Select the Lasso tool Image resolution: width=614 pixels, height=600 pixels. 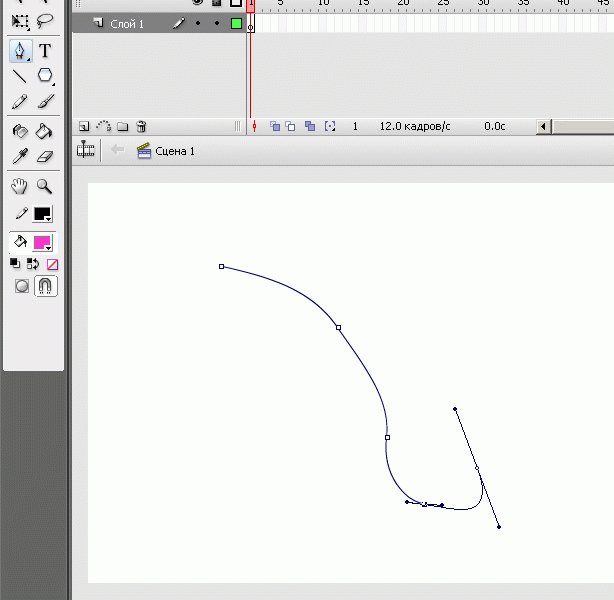point(45,21)
